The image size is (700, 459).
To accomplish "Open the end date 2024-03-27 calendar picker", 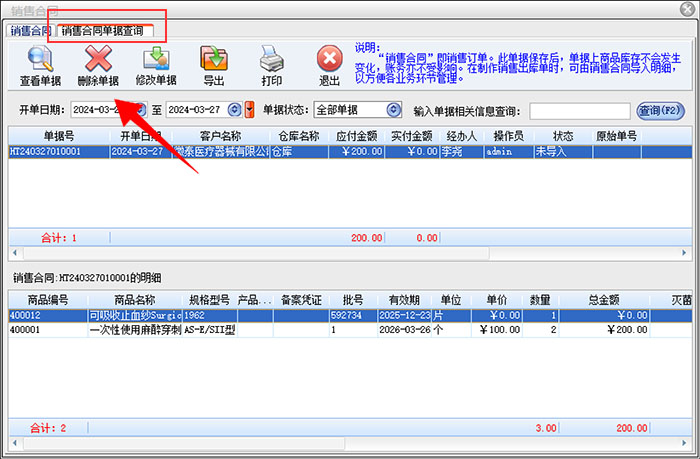I will coord(234,110).
